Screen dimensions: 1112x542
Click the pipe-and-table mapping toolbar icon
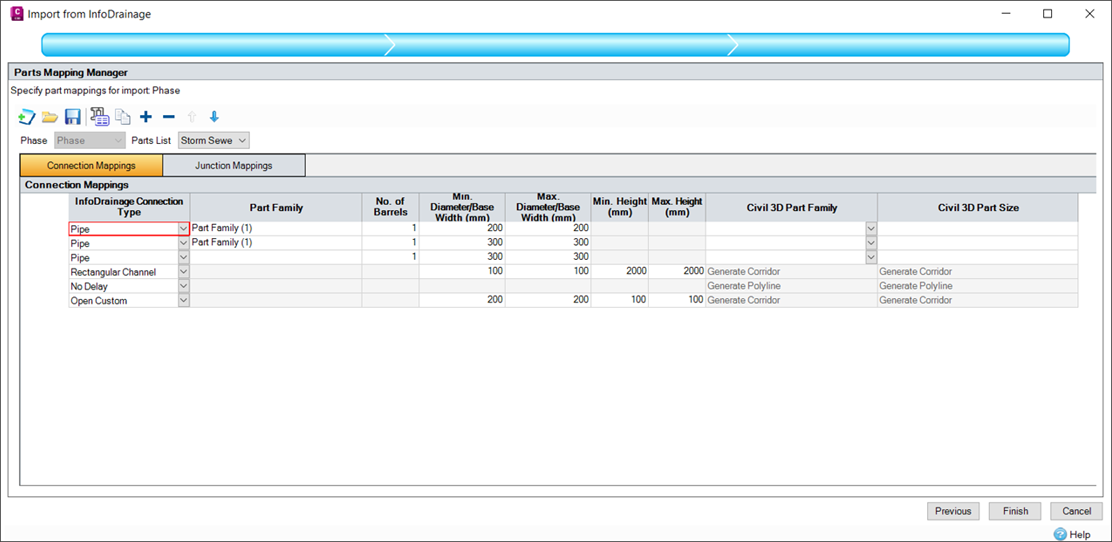point(99,117)
